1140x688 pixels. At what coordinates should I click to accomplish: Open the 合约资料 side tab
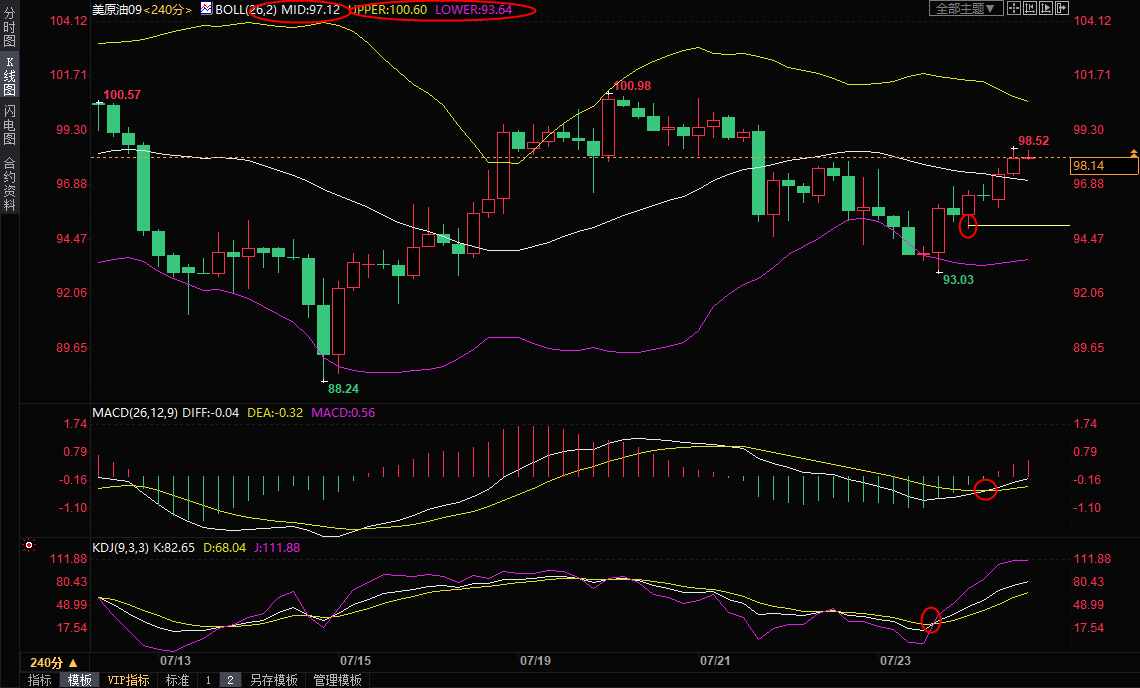[x=9, y=183]
